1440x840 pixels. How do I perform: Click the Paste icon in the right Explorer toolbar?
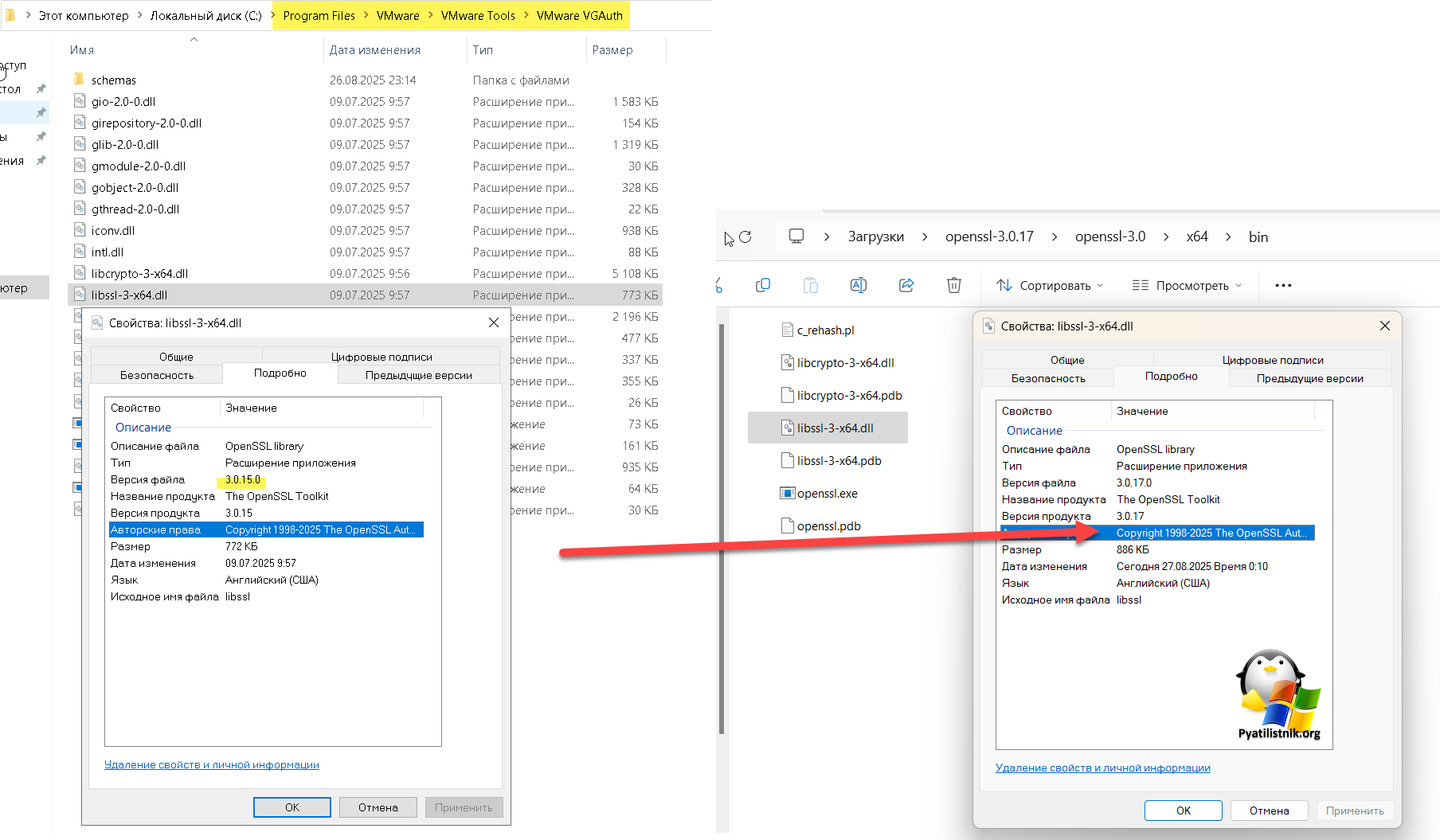pos(810,285)
